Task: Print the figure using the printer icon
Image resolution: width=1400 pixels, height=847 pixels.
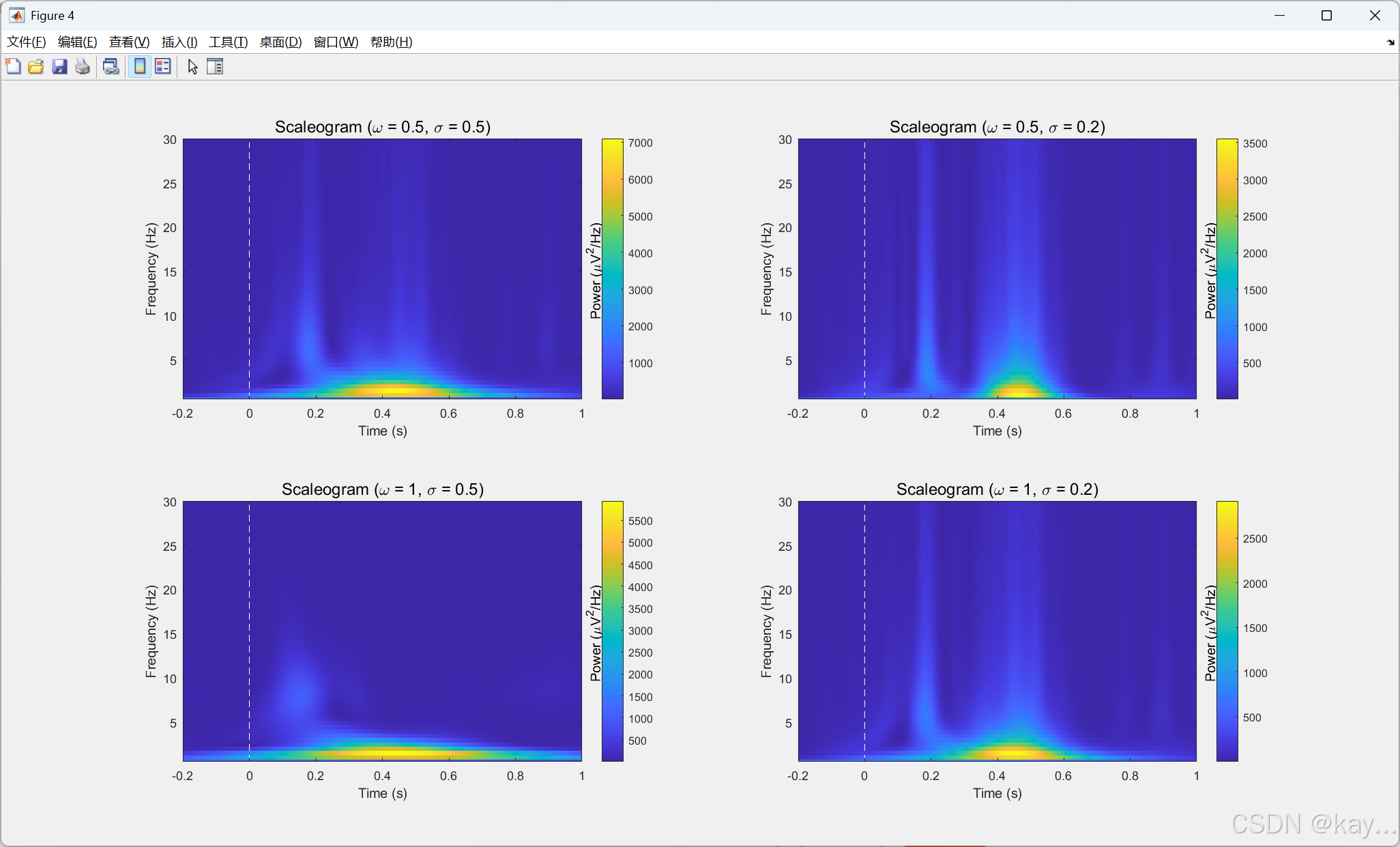Action: pos(83,66)
